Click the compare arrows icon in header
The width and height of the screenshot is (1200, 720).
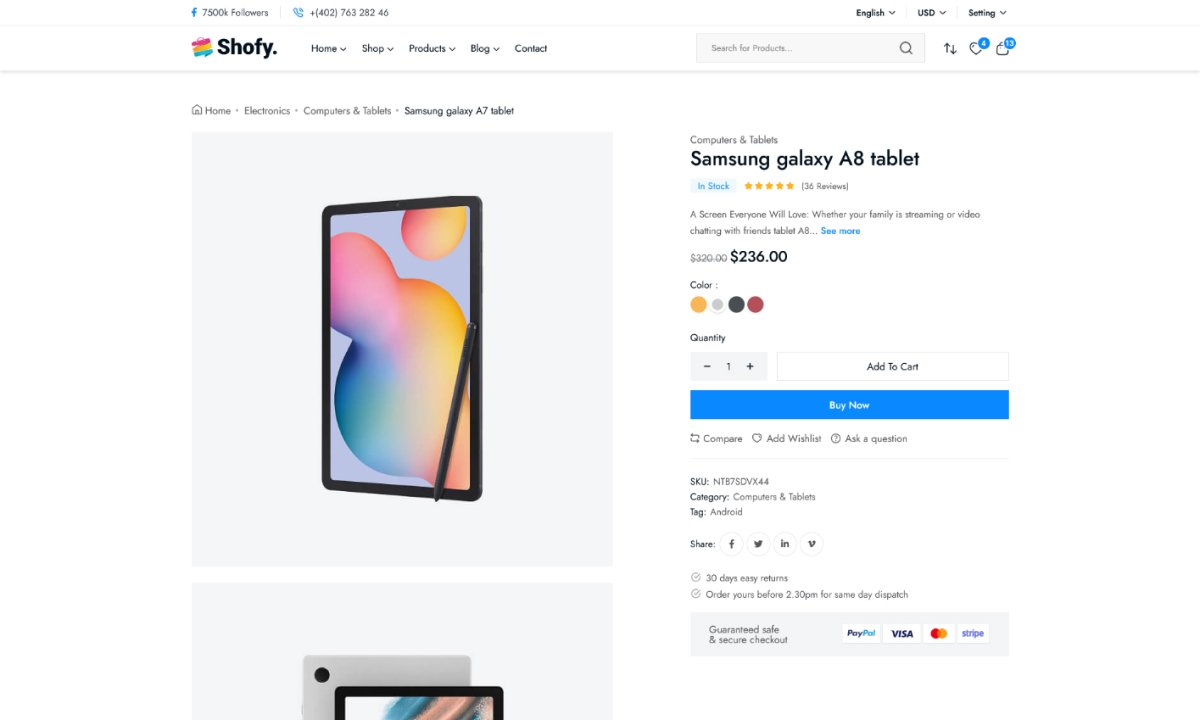[x=950, y=48]
